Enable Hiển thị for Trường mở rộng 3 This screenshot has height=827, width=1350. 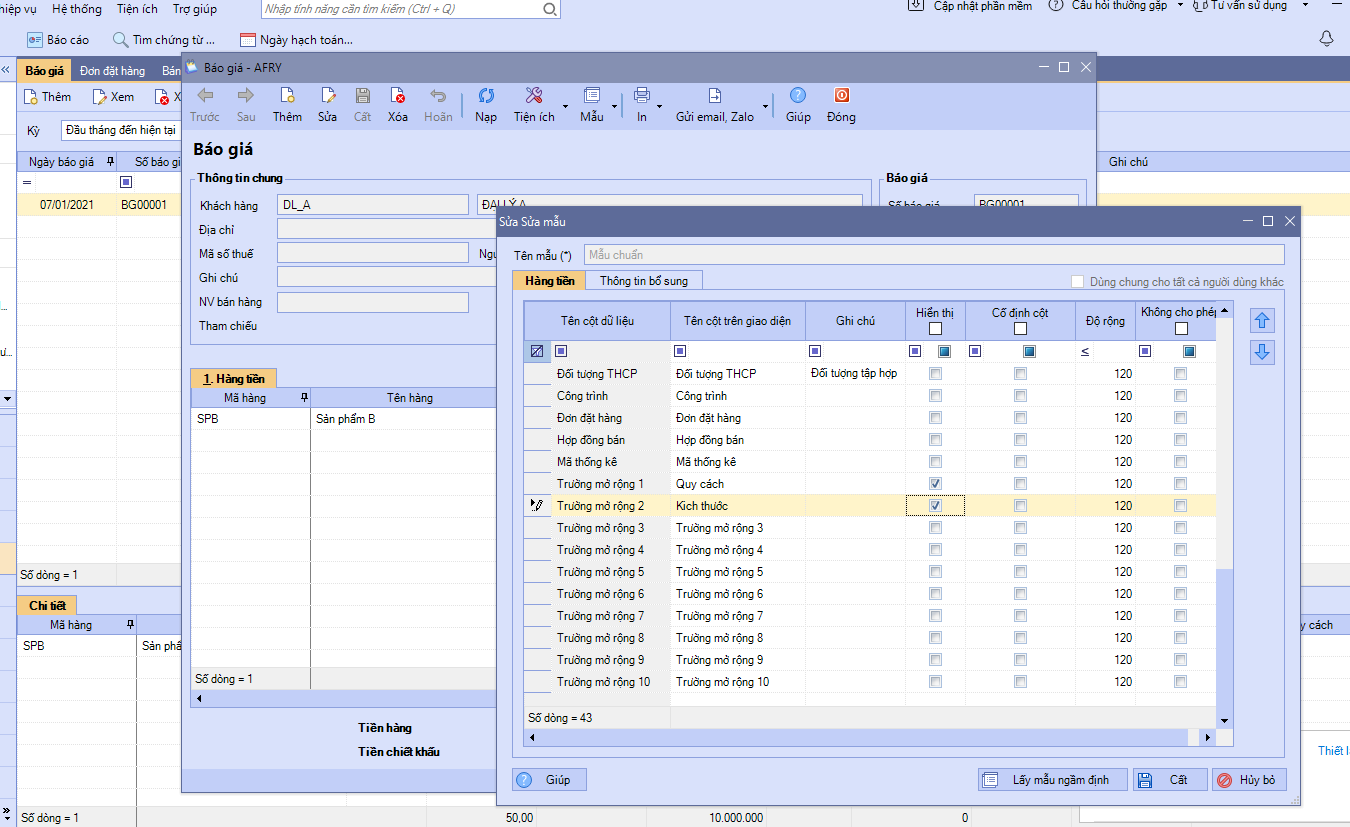coord(935,528)
